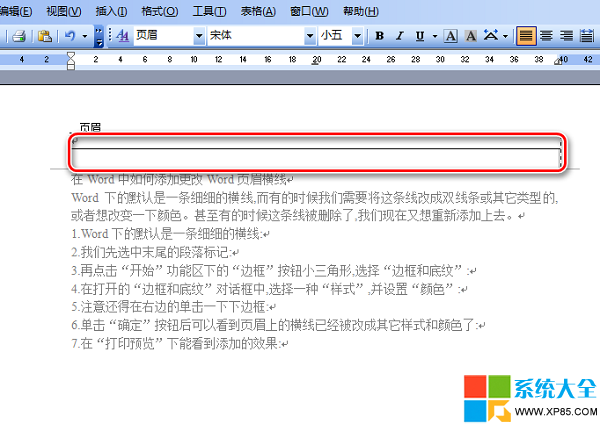
Task: Toggle Italic formatting
Action: click(399, 36)
